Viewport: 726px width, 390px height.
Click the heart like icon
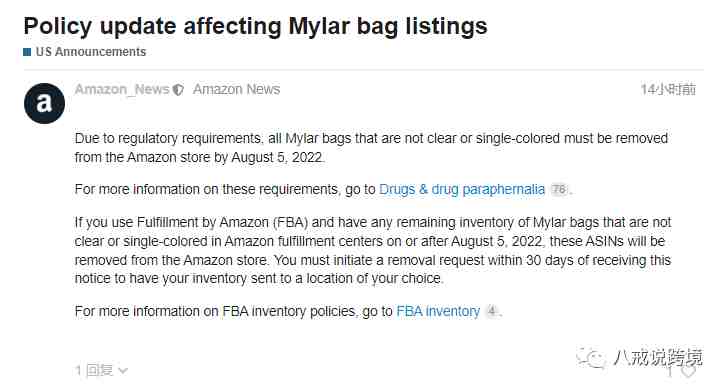(x=688, y=371)
